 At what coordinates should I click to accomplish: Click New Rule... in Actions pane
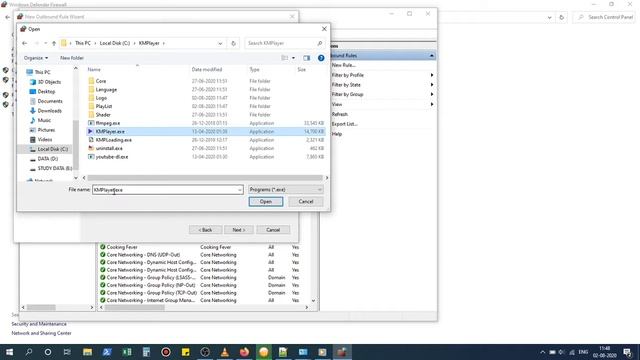click(343, 65)
